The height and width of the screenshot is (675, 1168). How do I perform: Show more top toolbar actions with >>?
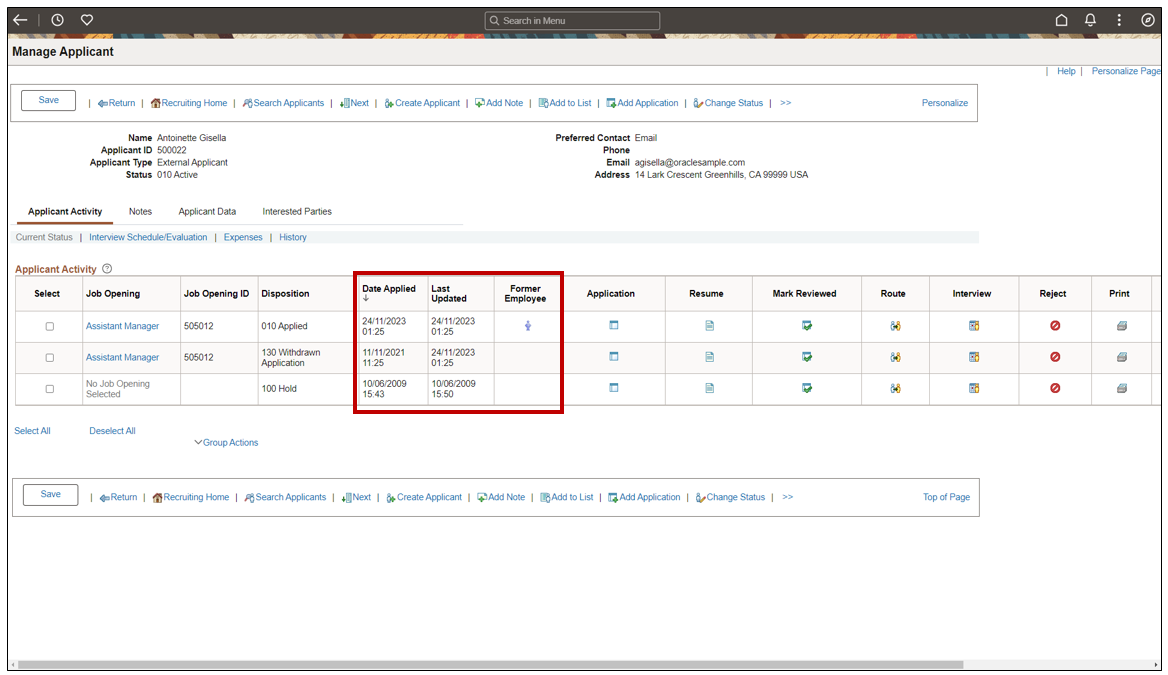coord(785,103)
